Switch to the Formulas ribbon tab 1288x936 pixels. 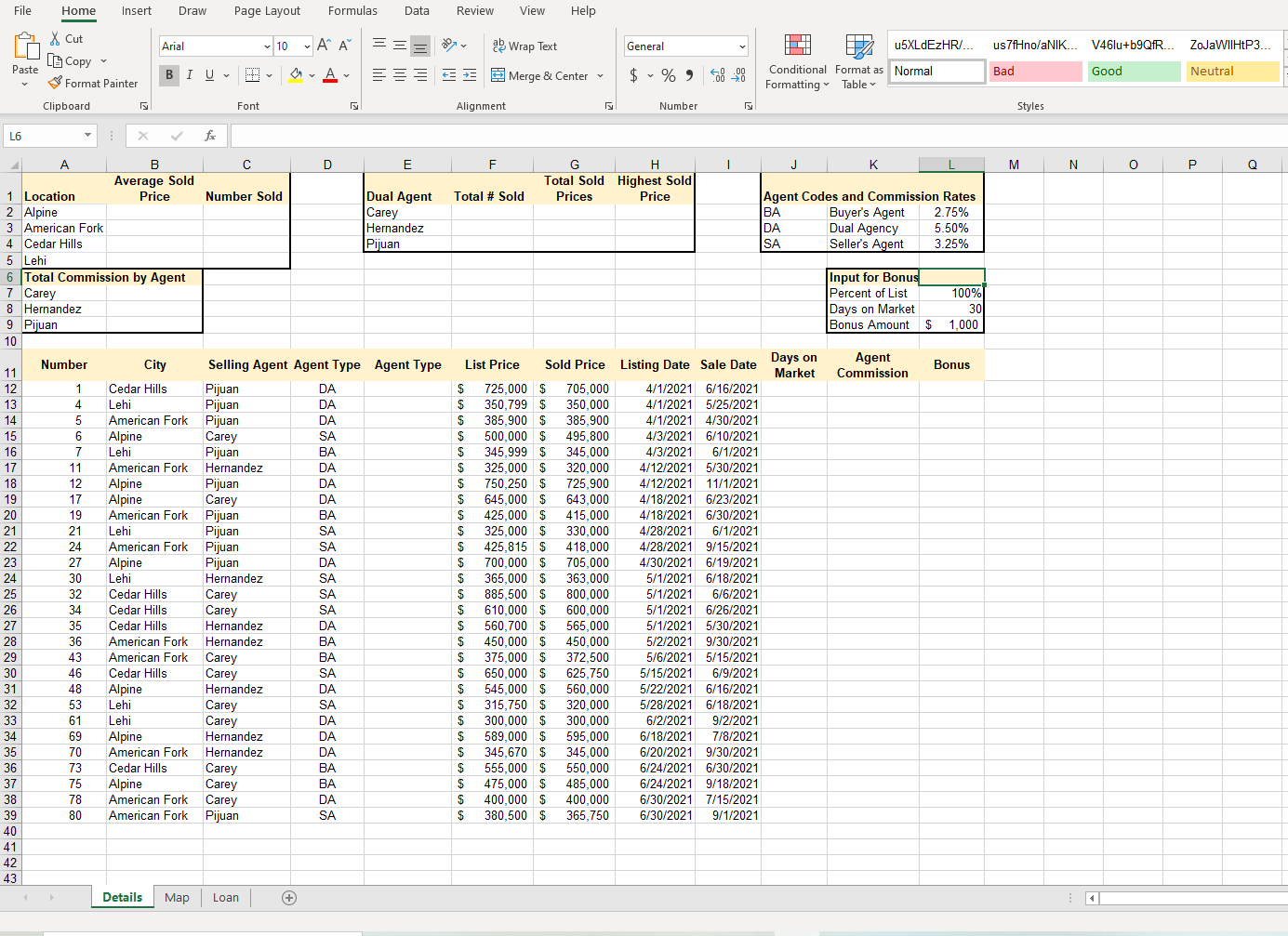352,11
